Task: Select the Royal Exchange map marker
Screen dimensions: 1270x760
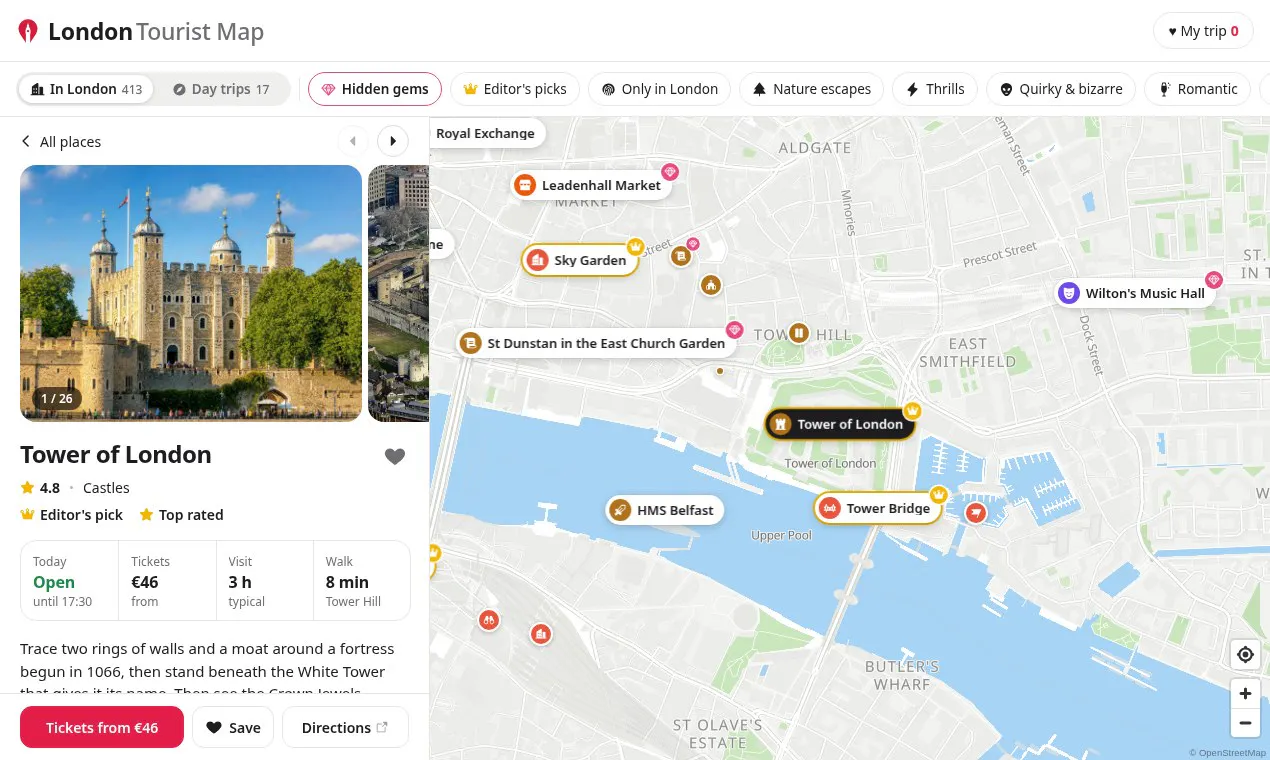Action: (486, 133)
